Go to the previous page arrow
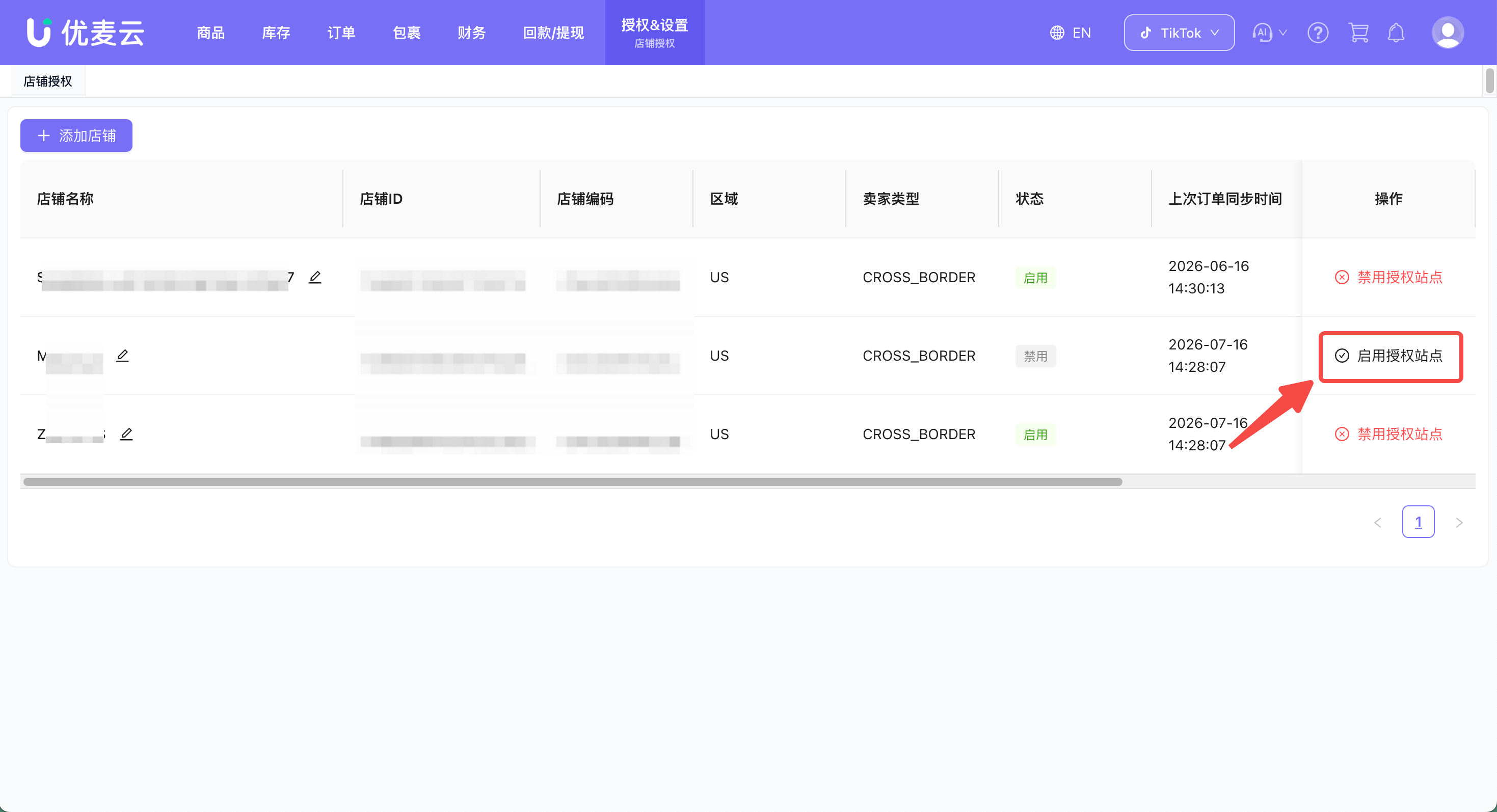The width and height of the screenshot is (1497, 812). [1377, 522]
